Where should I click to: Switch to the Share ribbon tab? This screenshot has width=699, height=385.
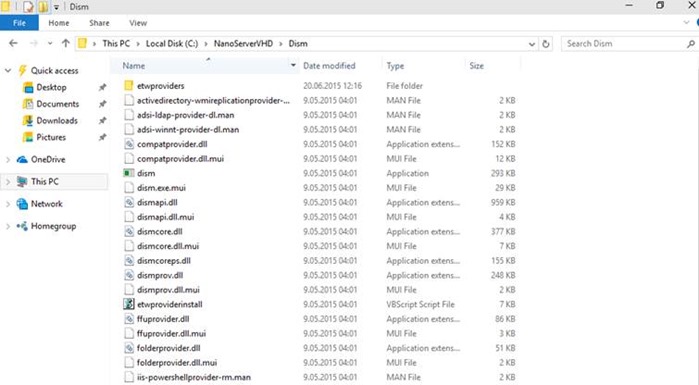coord(99,23)
